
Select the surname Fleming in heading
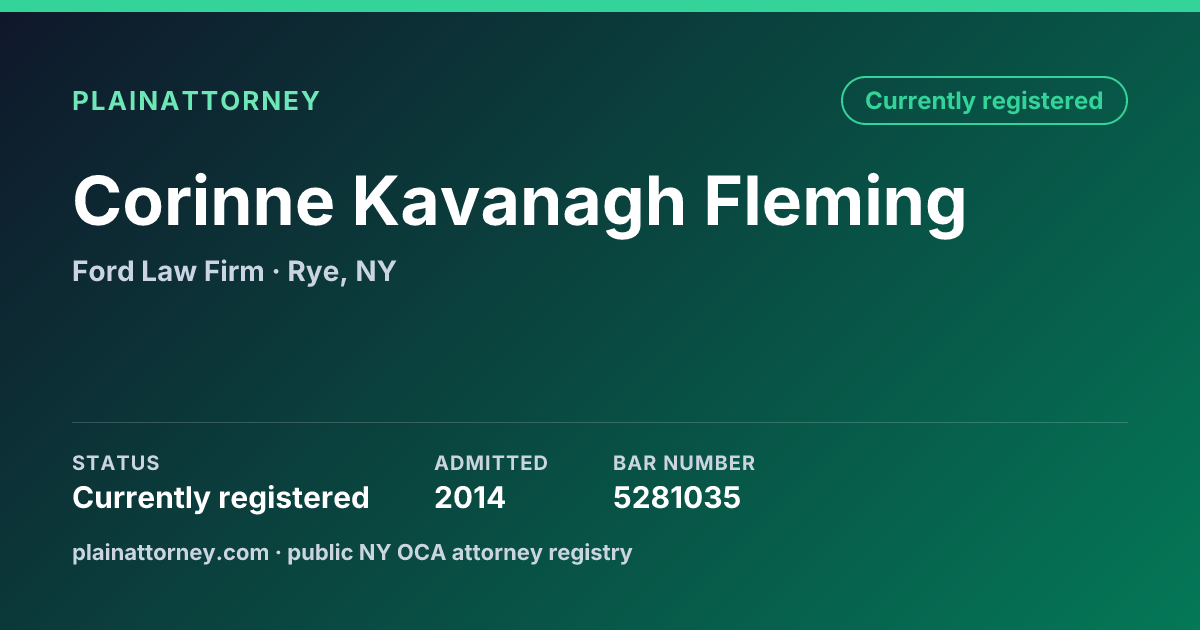836,201
